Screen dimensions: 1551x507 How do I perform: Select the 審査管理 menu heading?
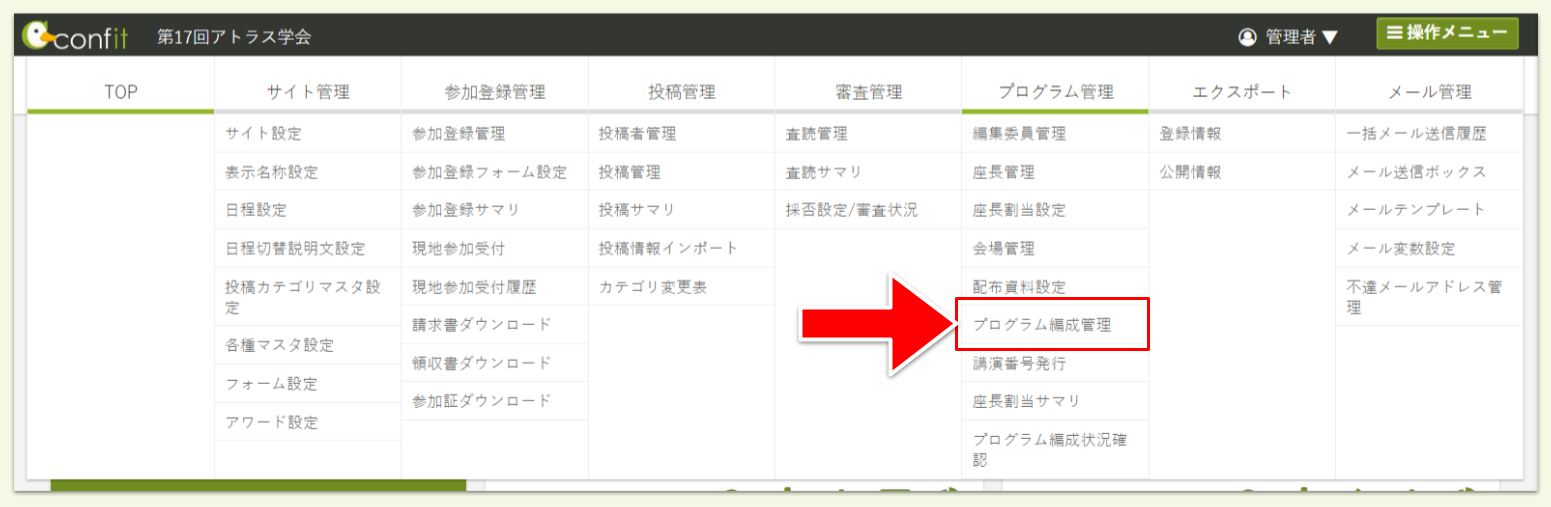868,92
